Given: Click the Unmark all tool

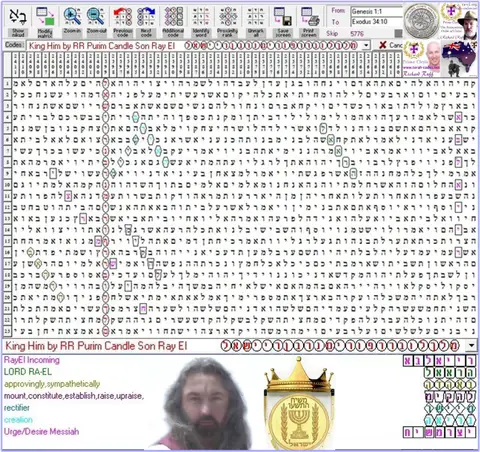Looking at the screenshot, I should [x=255, y=22].
